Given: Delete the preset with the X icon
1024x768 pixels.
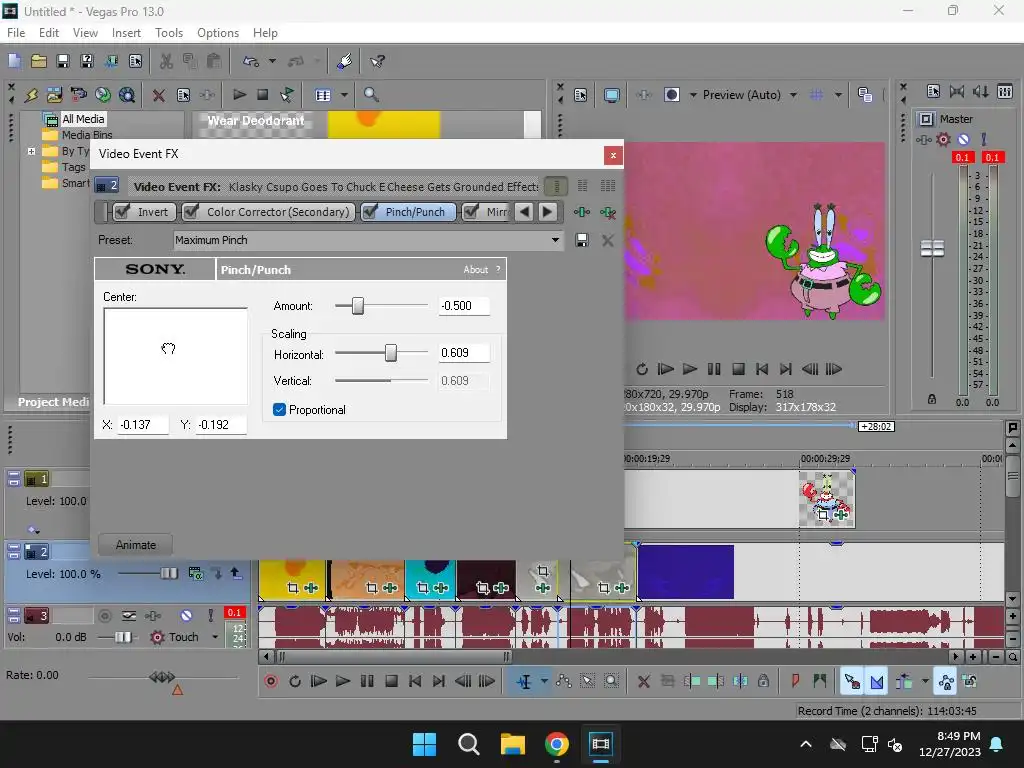Looking at the screenshot, I should click(607, 240).
